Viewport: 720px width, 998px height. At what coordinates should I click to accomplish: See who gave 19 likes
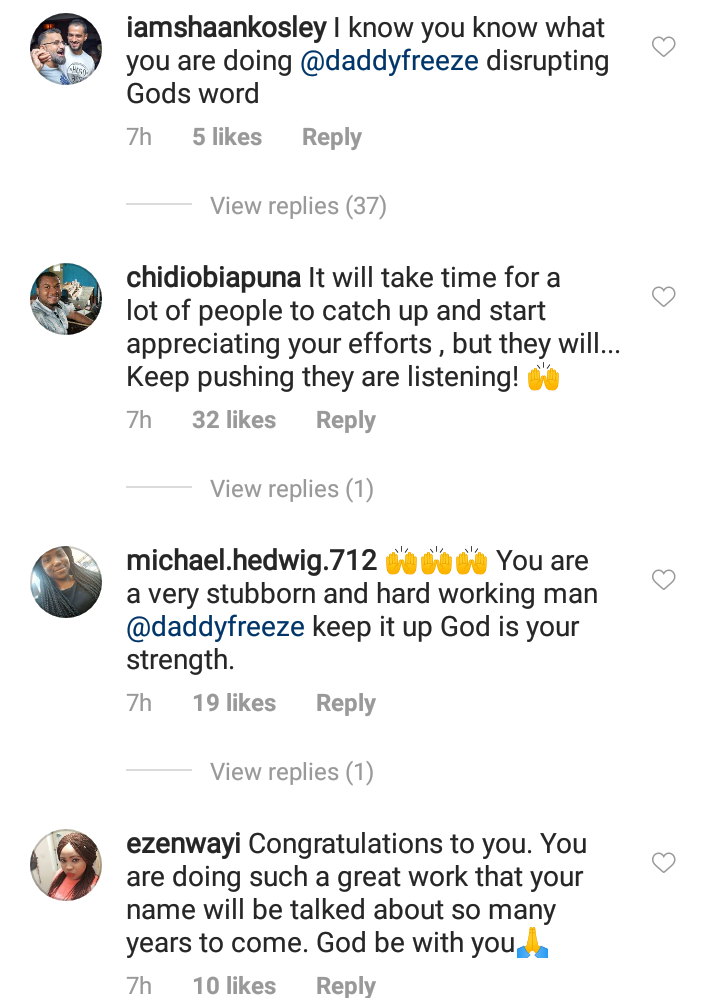click(x=234, y=703)
